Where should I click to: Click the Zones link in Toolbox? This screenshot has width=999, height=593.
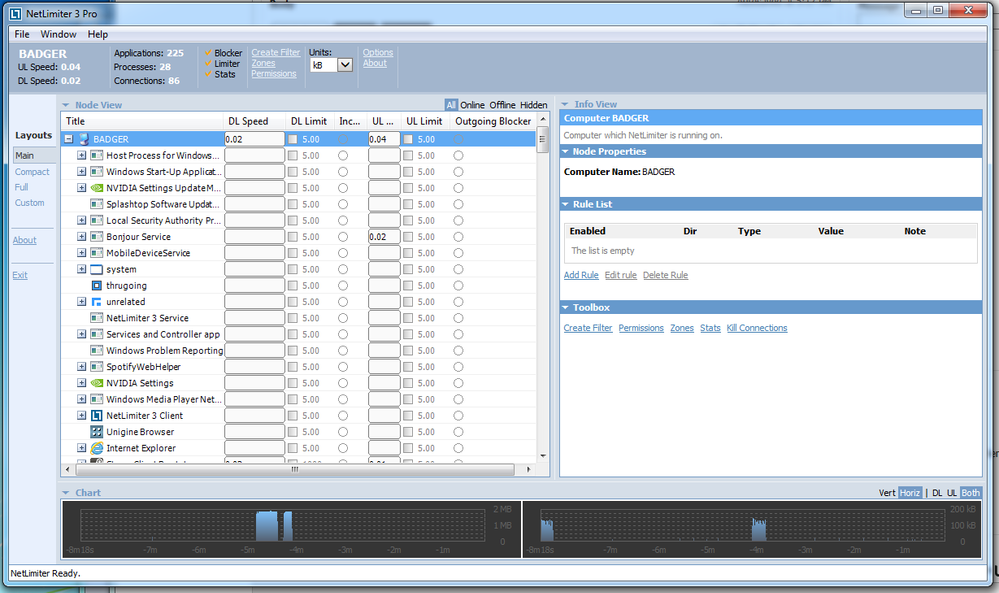pos(682,328)
